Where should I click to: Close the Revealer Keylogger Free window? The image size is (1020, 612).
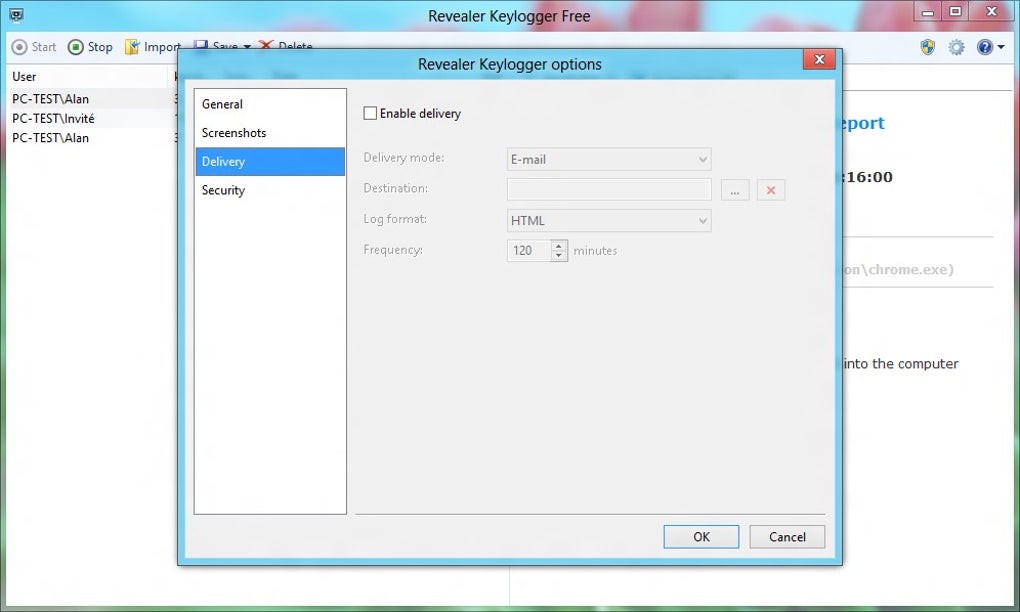pyautogui.click(x=992, y=11)
